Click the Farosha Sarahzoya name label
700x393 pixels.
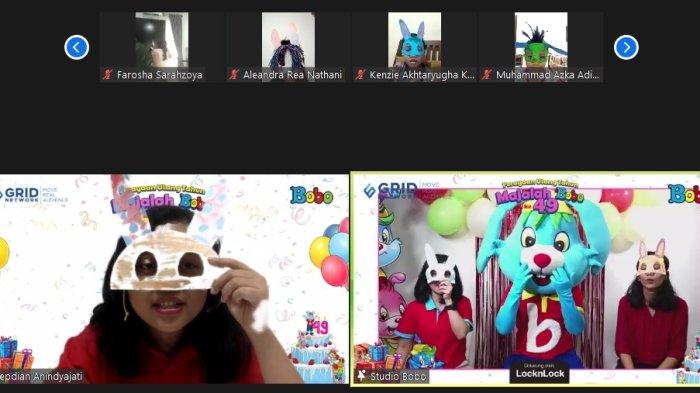pyautogui.click(x=159, y=75)
